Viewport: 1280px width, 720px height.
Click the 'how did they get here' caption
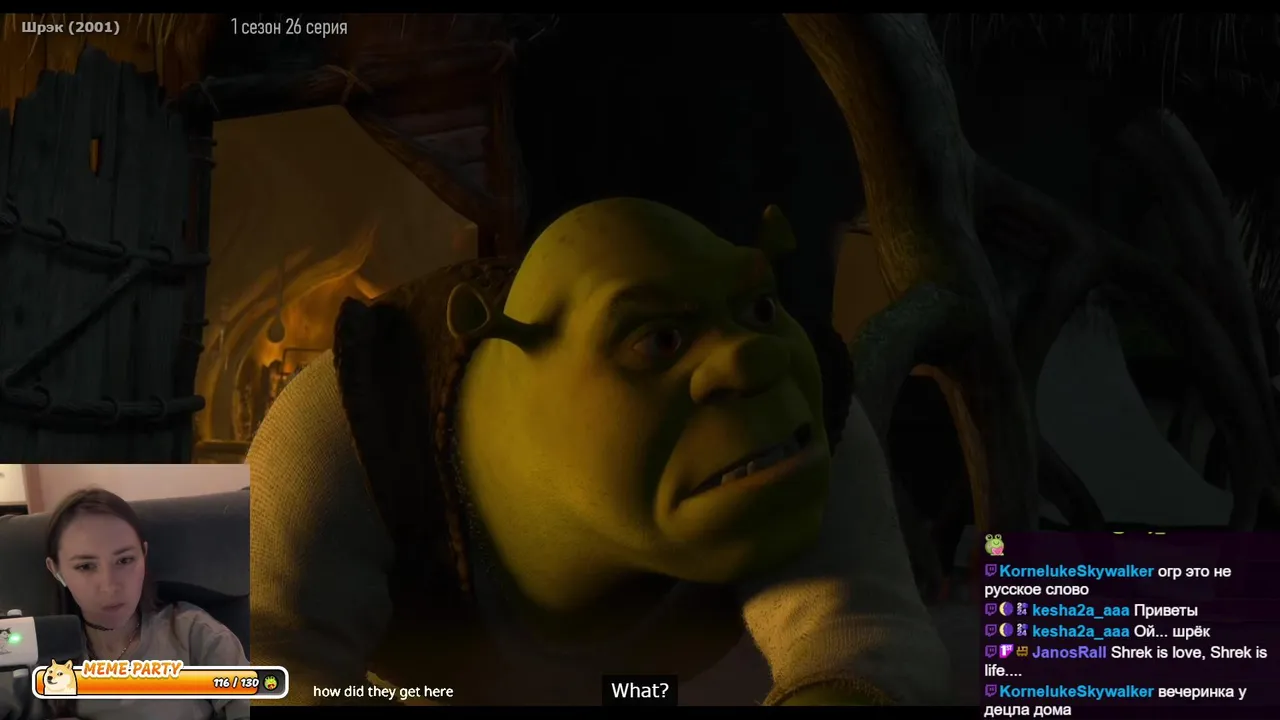pos(383,691)
